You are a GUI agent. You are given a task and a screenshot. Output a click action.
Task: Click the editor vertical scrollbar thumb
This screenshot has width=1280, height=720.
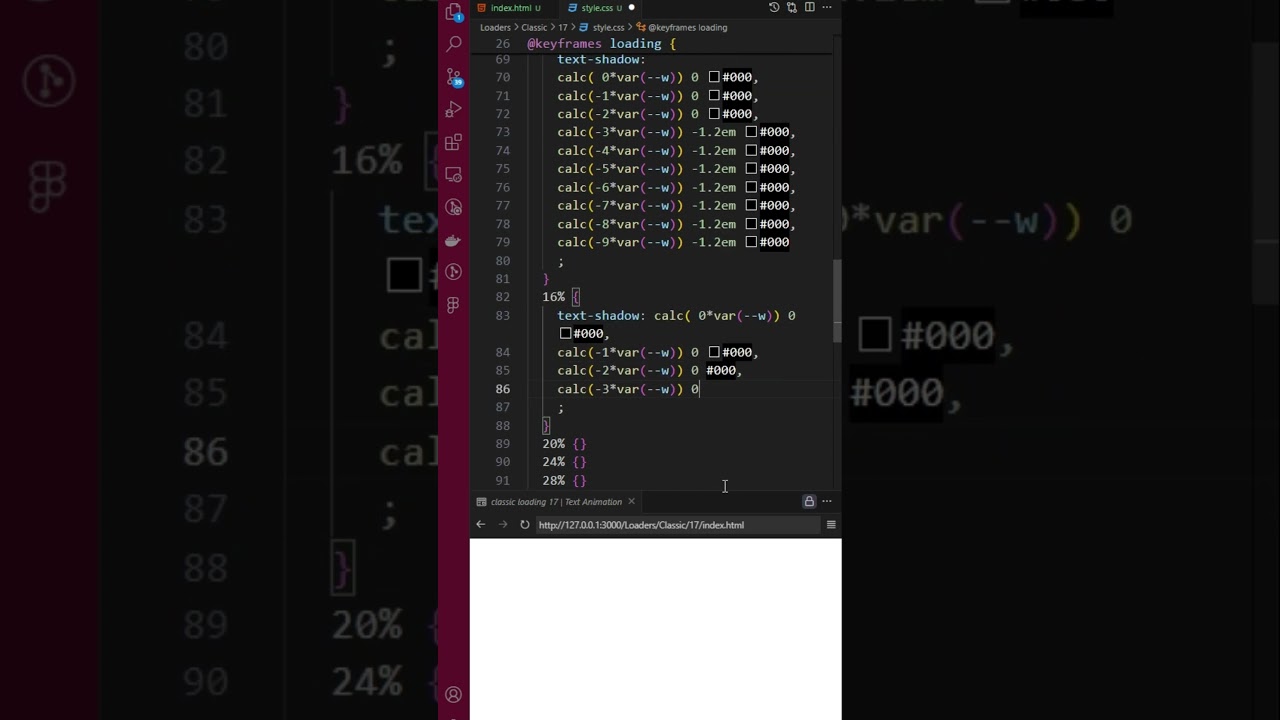click(837, 301)
